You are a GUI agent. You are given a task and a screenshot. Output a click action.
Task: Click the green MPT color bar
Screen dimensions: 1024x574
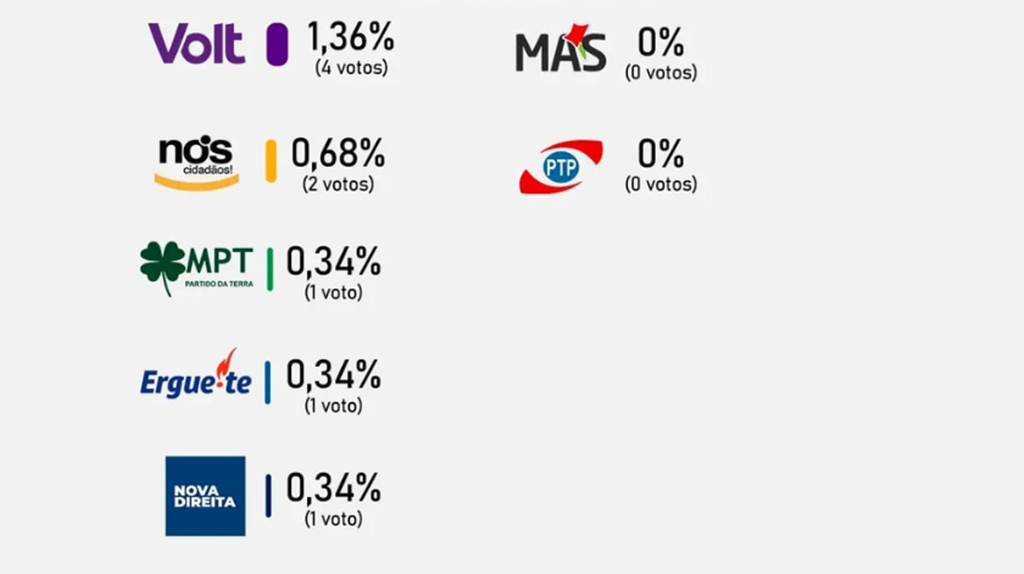point(270,269)
